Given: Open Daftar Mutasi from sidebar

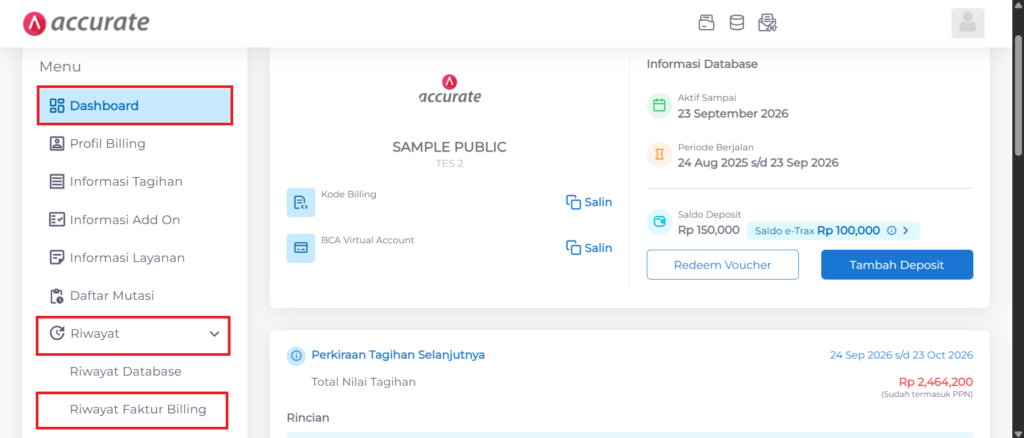Looking at the screenshot, I should (x=111, y=296).
